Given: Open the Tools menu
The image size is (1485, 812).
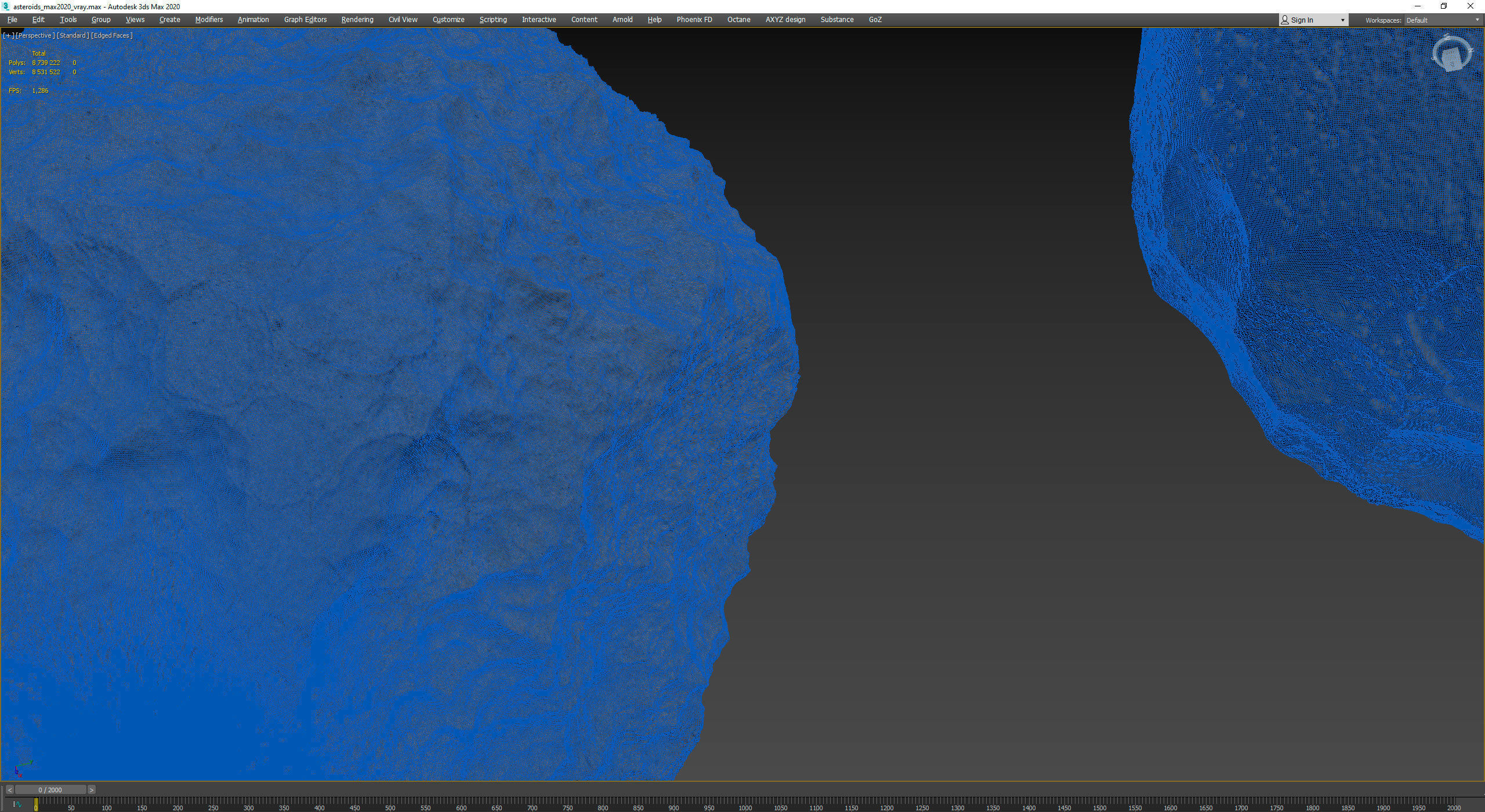Looking at the screenshot, I should pos(68,20).
